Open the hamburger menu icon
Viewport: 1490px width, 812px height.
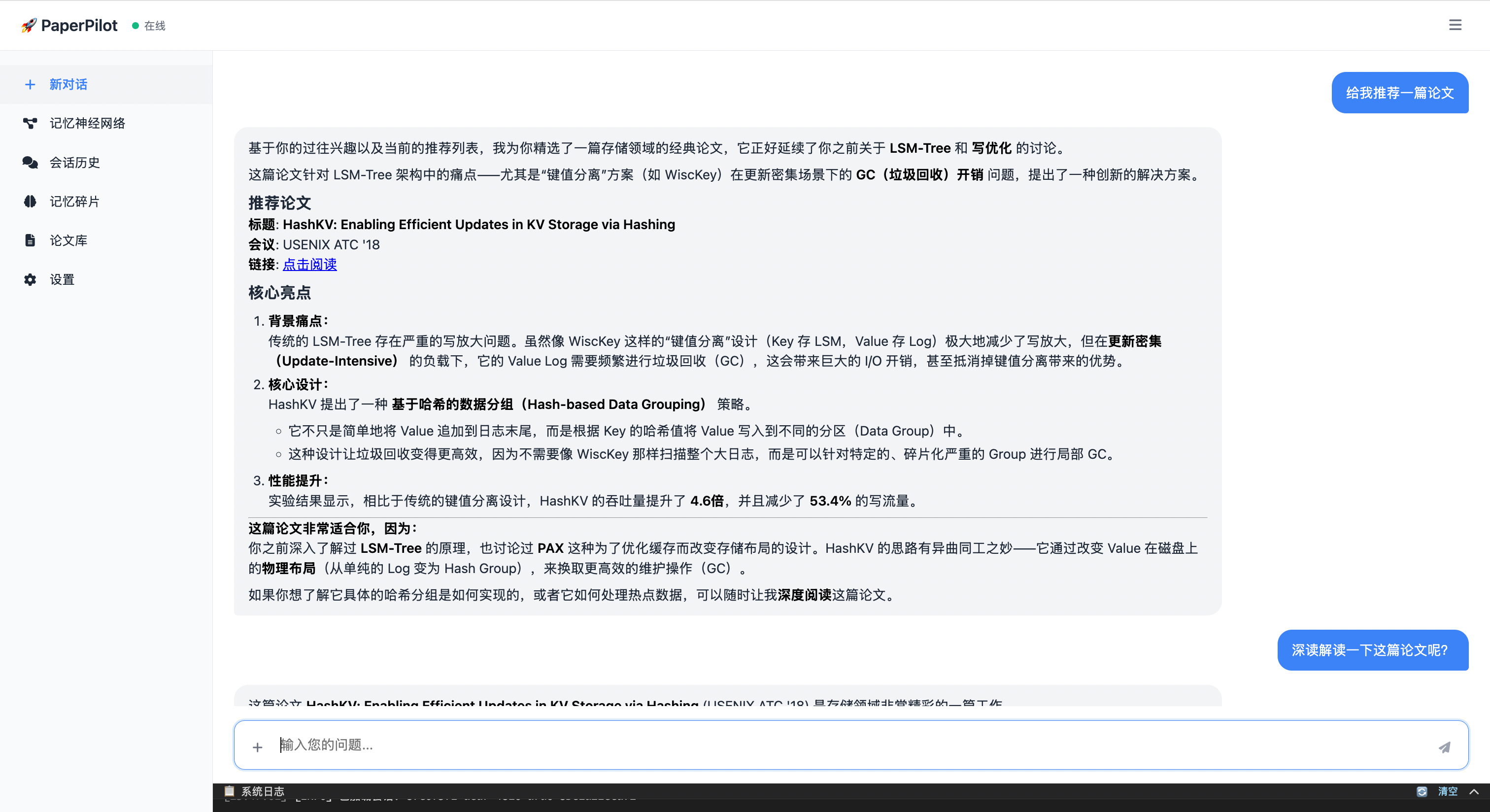1455,25
